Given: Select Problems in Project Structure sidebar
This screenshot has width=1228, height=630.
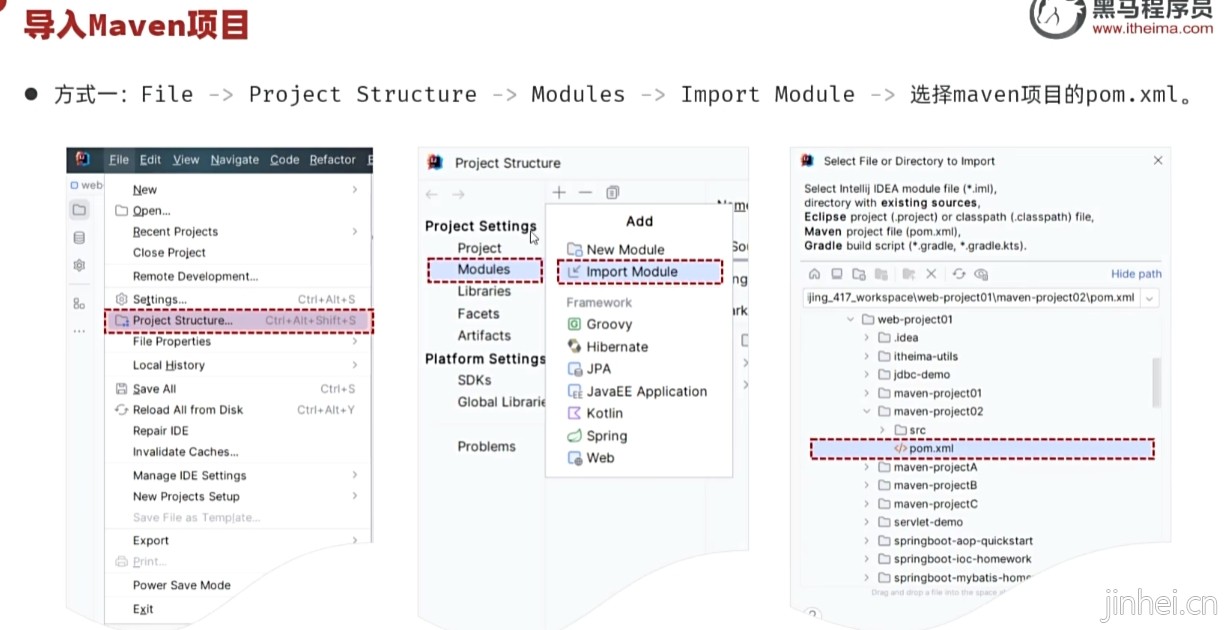Looking at the screenshot, I should (487, 447).
